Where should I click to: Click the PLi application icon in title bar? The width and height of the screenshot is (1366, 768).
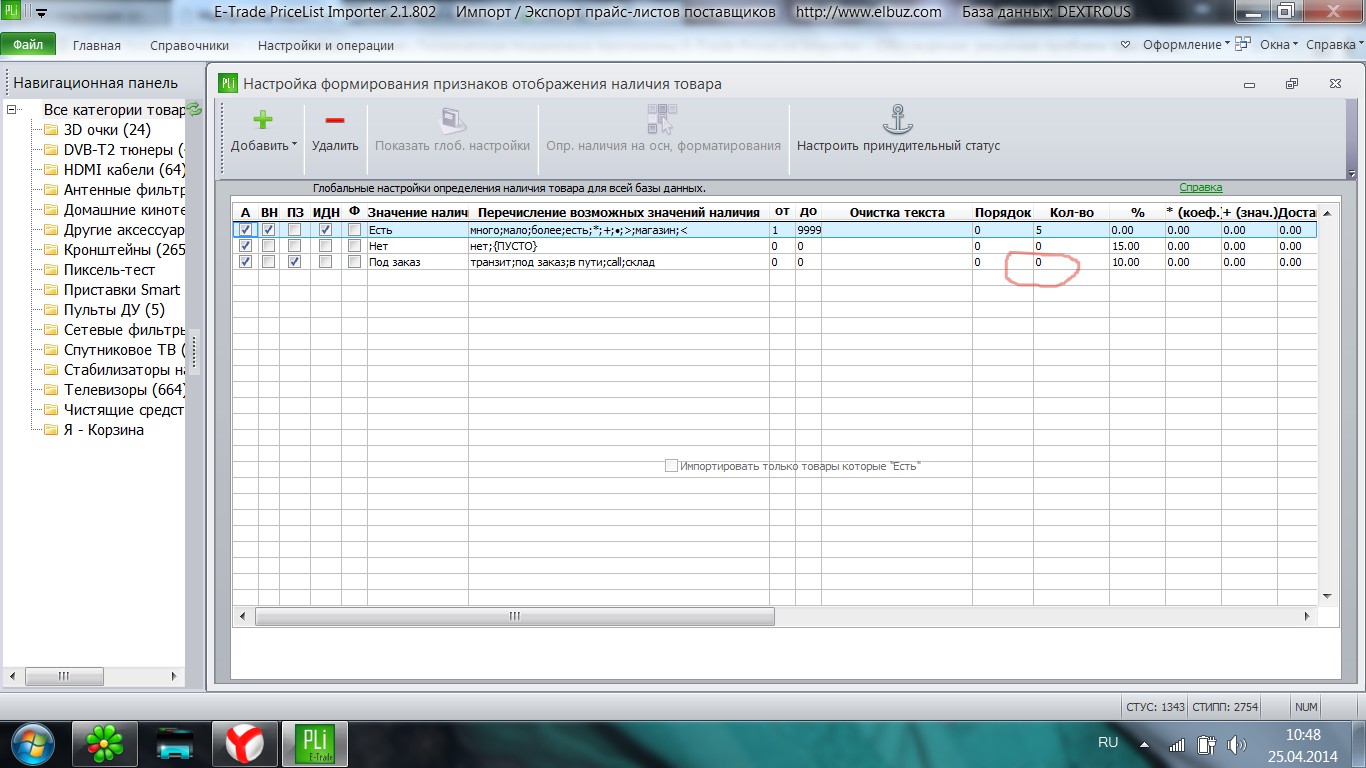click(x=13, y=12)
